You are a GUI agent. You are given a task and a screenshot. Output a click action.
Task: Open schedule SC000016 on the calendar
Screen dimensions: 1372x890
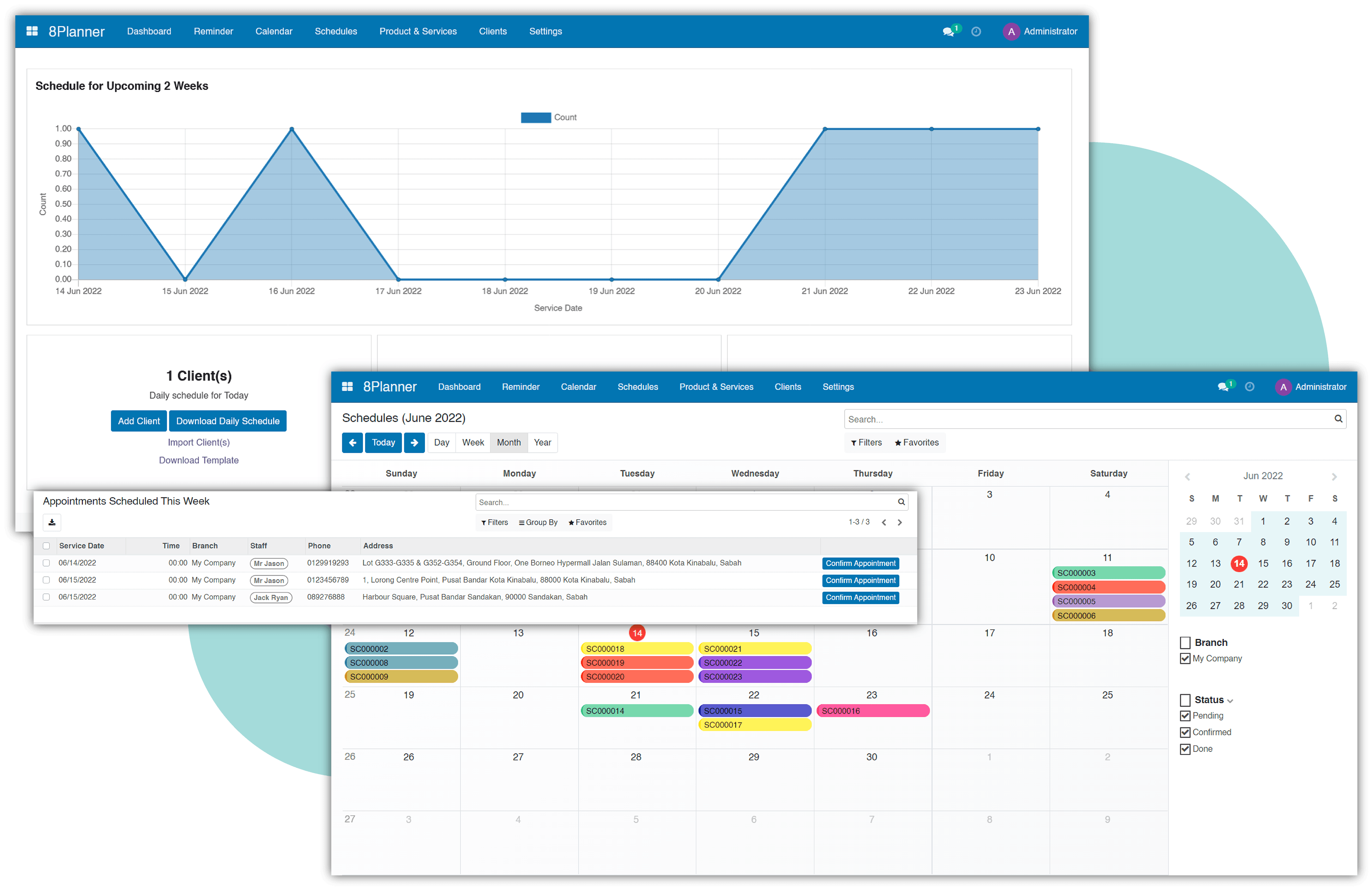(873, 711)
